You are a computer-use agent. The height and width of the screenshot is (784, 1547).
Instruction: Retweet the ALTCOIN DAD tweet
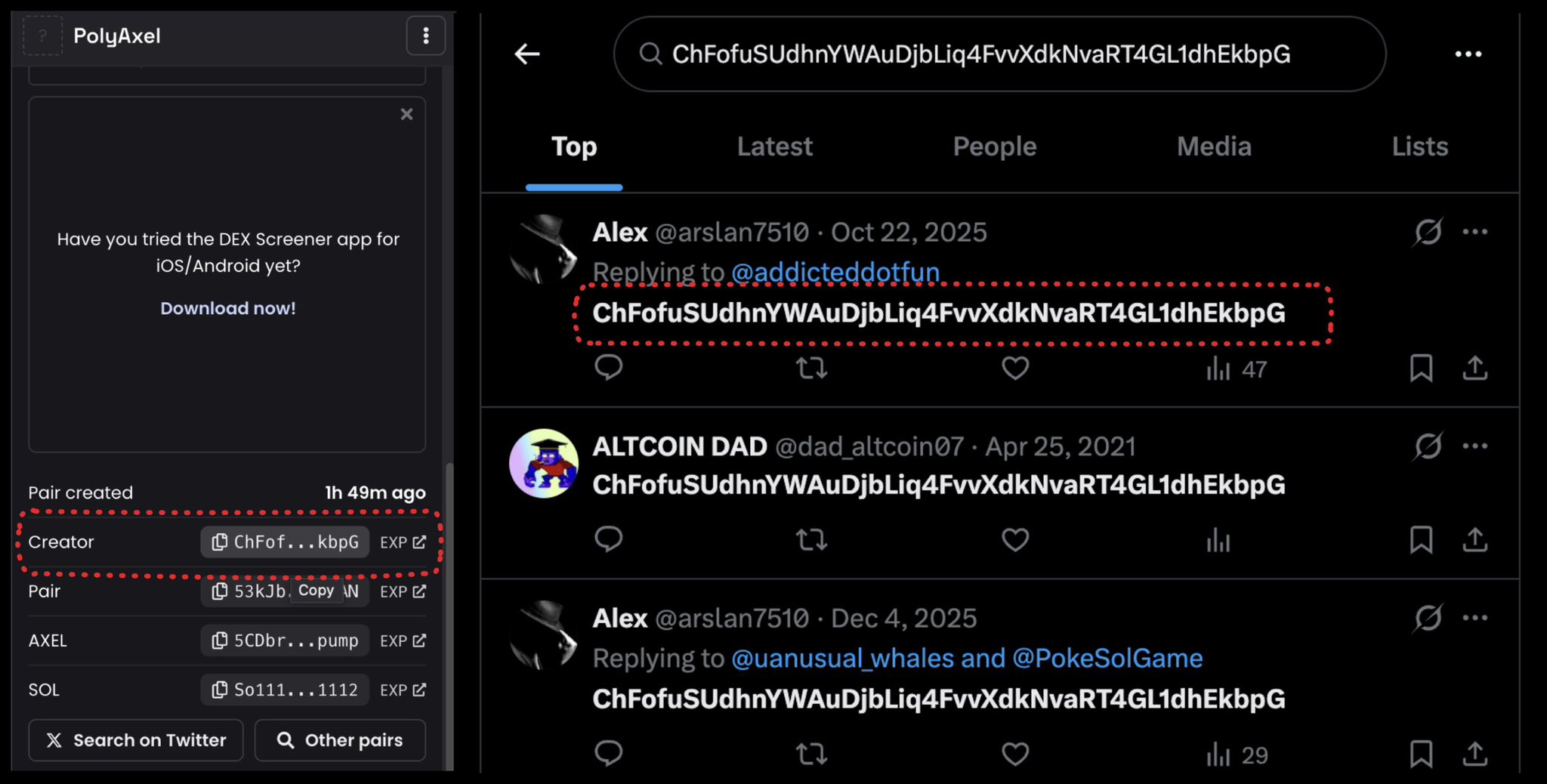click(x=811, y=540)
